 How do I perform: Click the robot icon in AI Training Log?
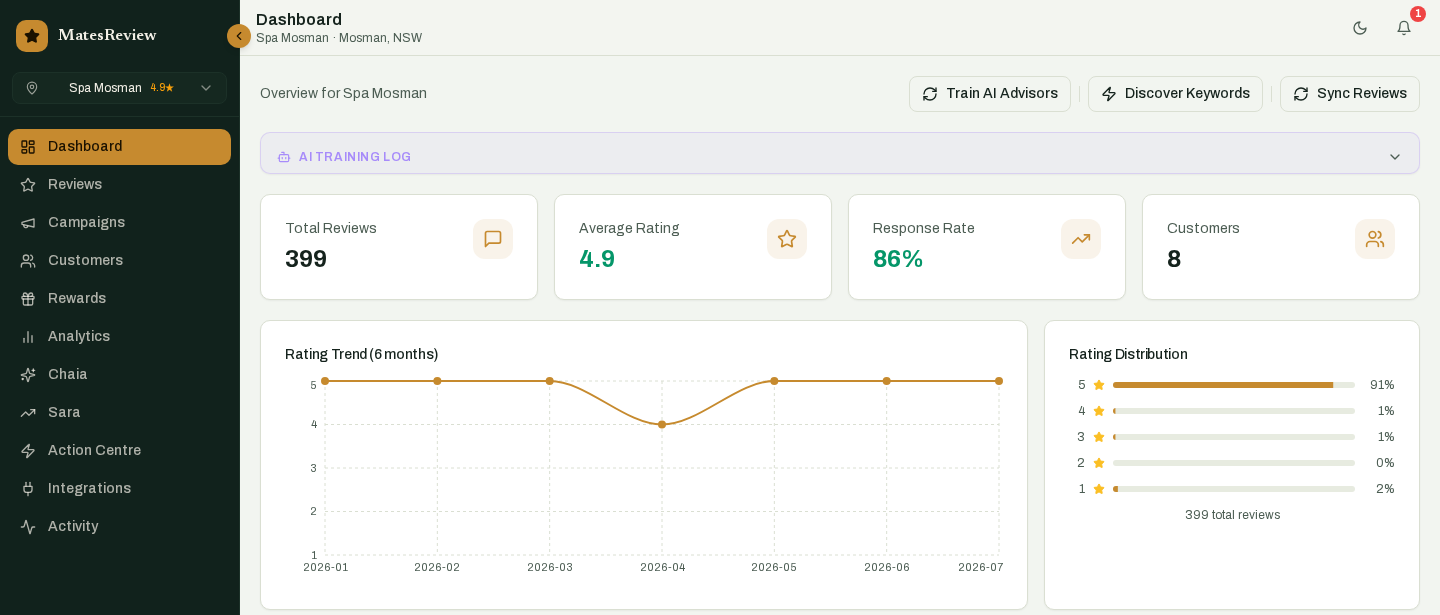click(x=284, y=157)
